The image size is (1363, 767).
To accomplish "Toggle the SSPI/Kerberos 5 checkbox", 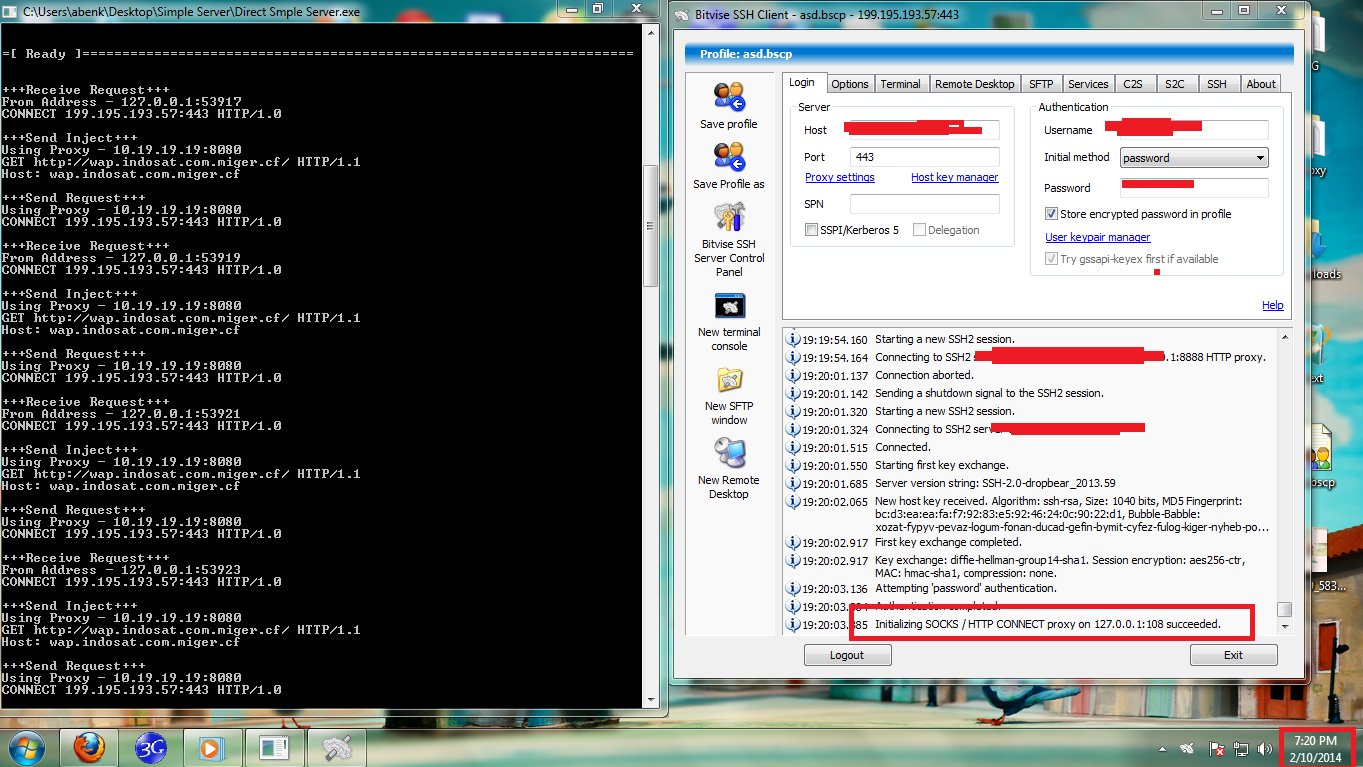I will click(811, 230).
